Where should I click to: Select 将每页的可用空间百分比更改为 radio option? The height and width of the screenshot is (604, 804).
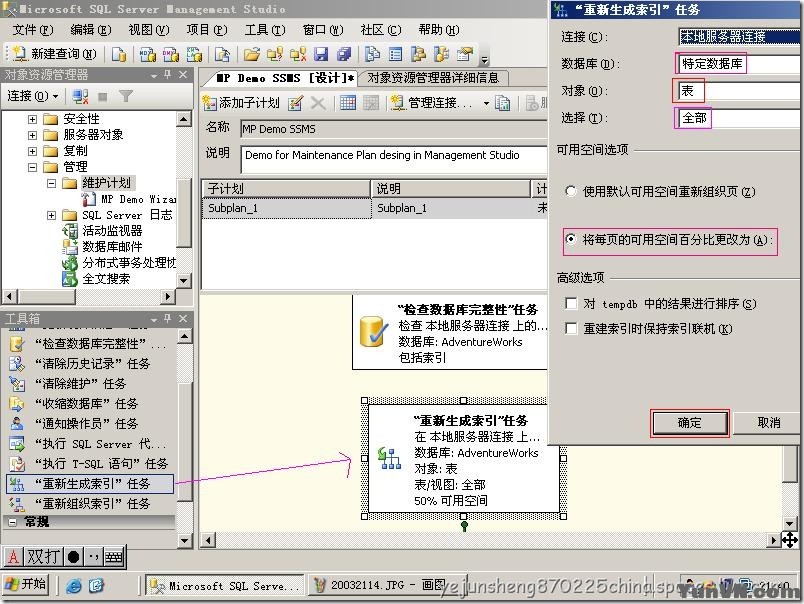click(x=570, y=239)
